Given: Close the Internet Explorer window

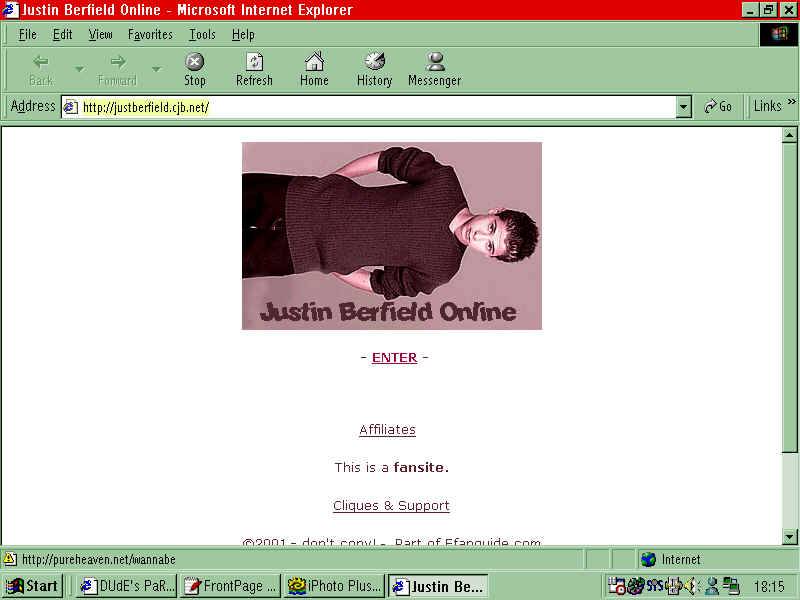Looking at the screenshot, I should (788, 10).
